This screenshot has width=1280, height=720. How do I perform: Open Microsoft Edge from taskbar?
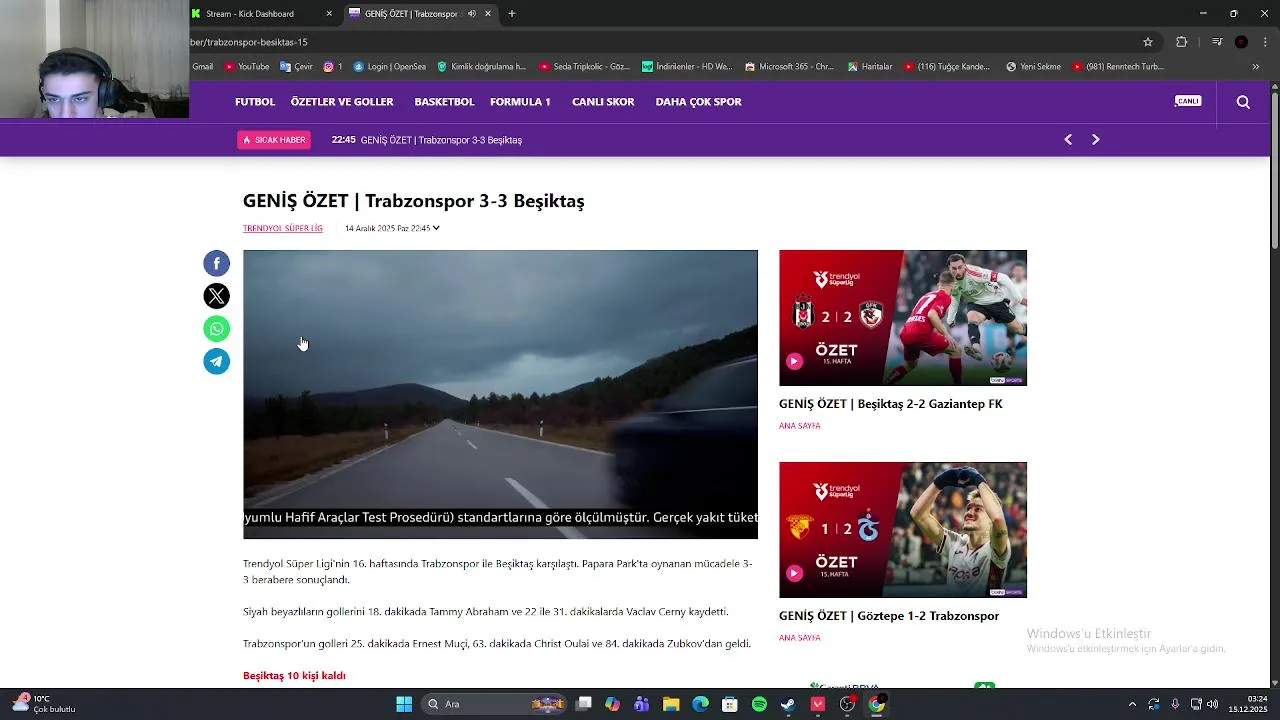tap(700, 704)
